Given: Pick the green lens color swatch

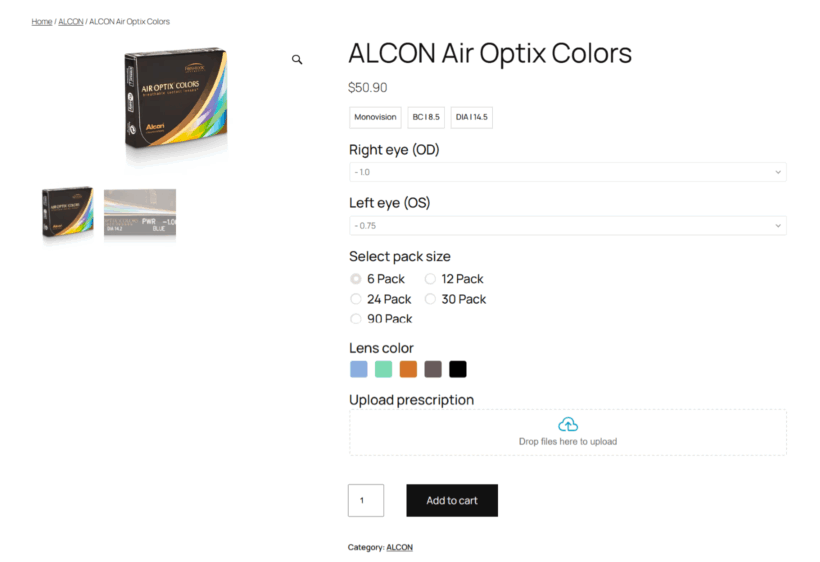Looking at the screenshot, I should click(x=383, y=369).
